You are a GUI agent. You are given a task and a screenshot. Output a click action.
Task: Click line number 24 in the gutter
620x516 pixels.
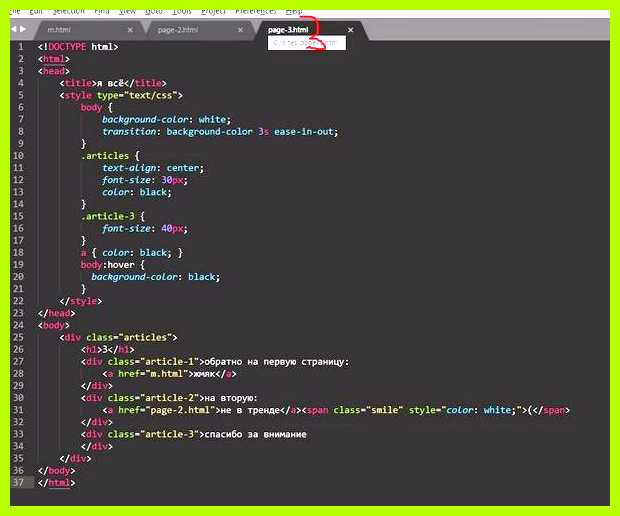(18, 325)
